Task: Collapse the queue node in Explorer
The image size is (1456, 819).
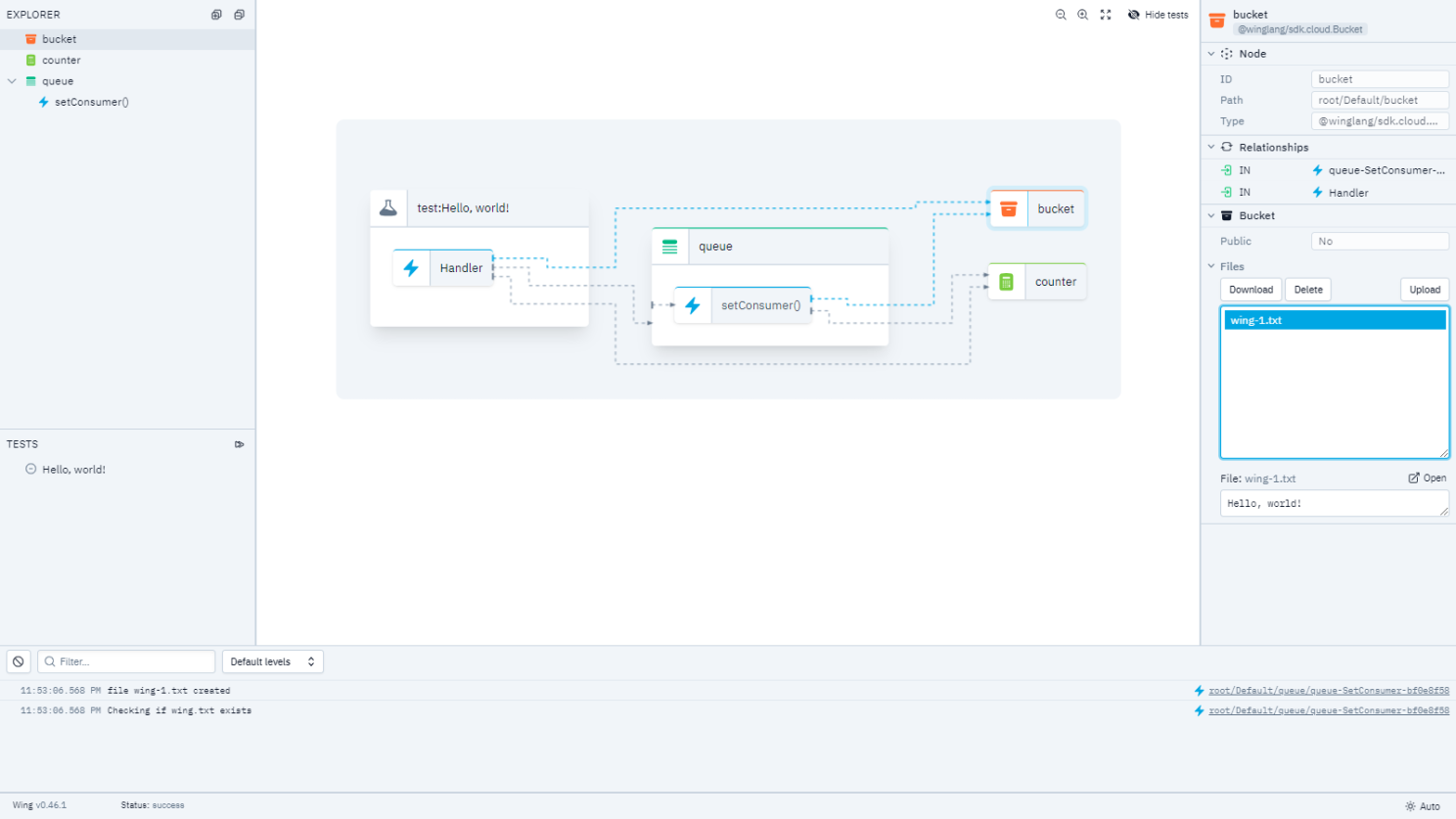Action: tap(12, 81)
